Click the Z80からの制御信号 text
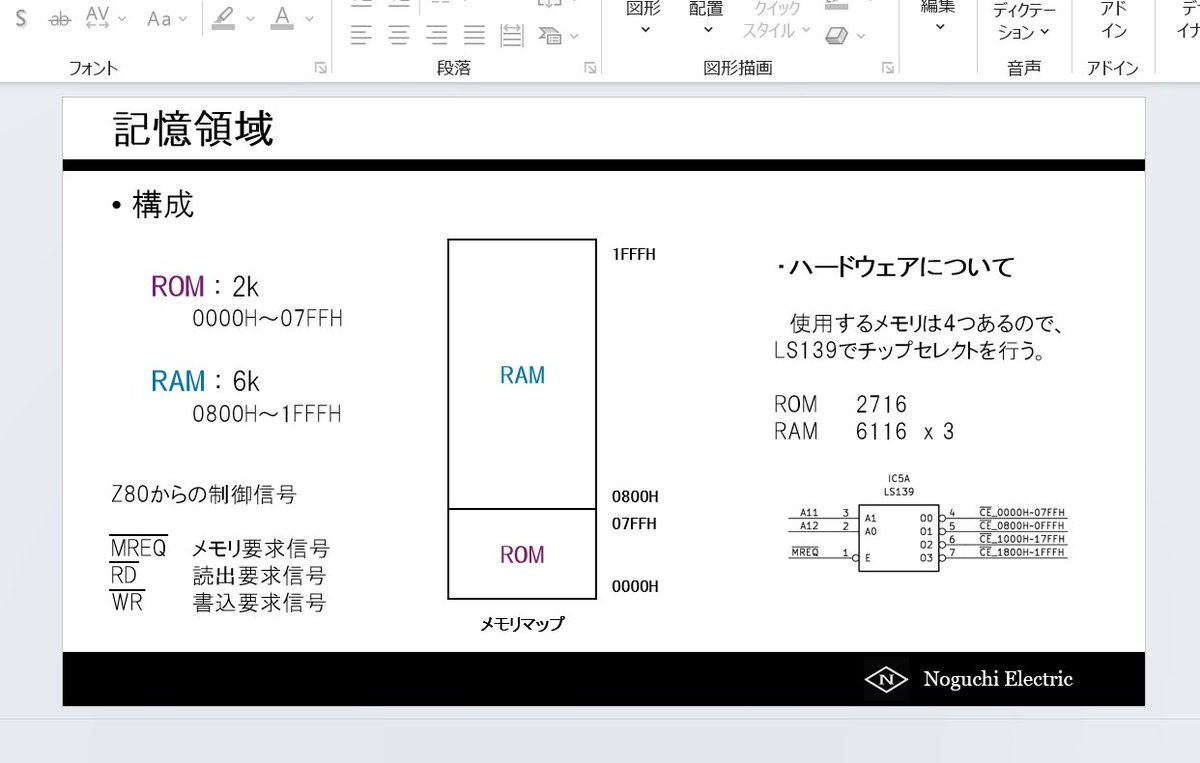Screen dimensions: 1200x763 (x=203, y=495)
